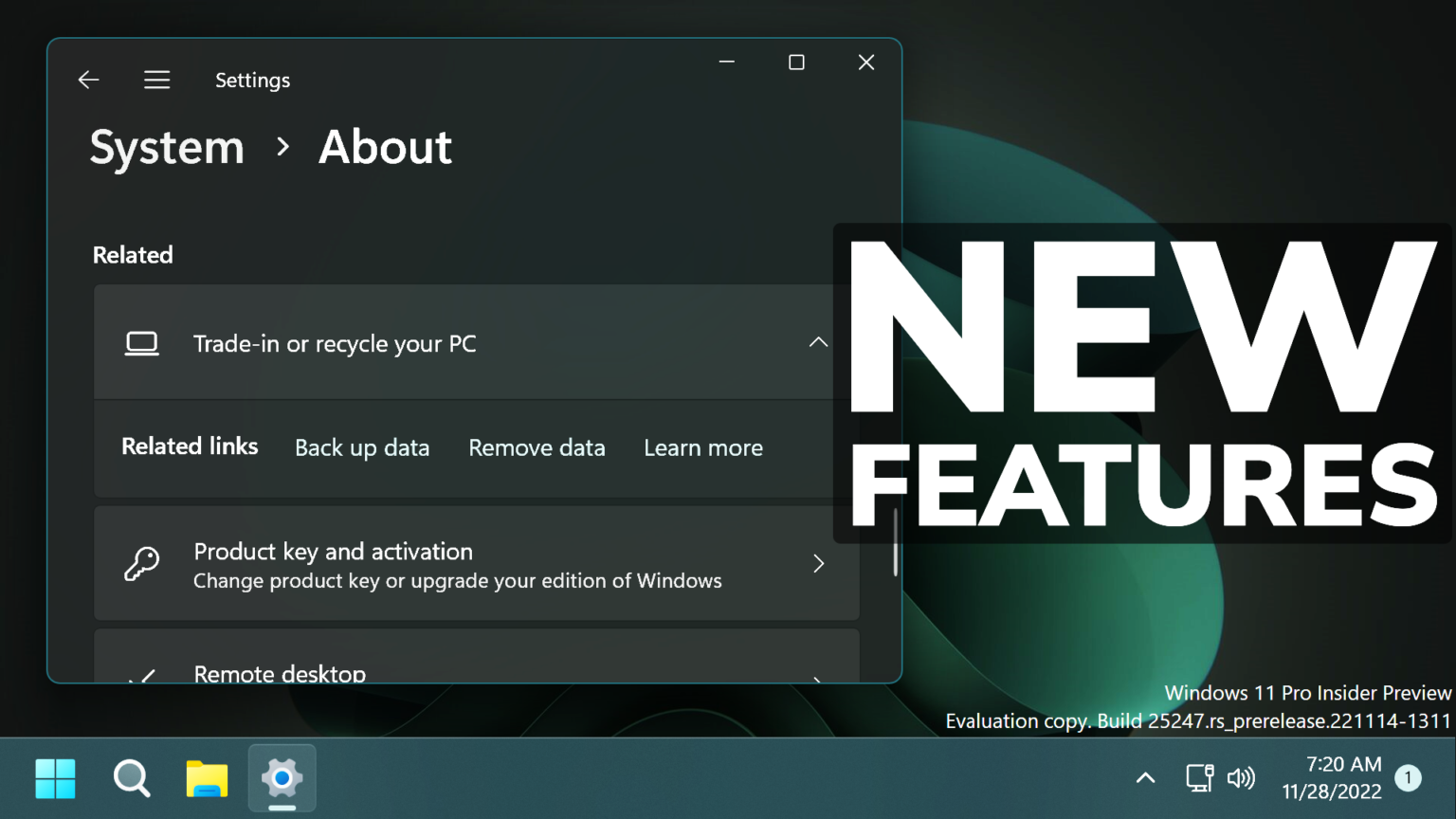The image size is (1456, 819).
Task: Show hidden icons in the system tray
Action: [1144, 778]
